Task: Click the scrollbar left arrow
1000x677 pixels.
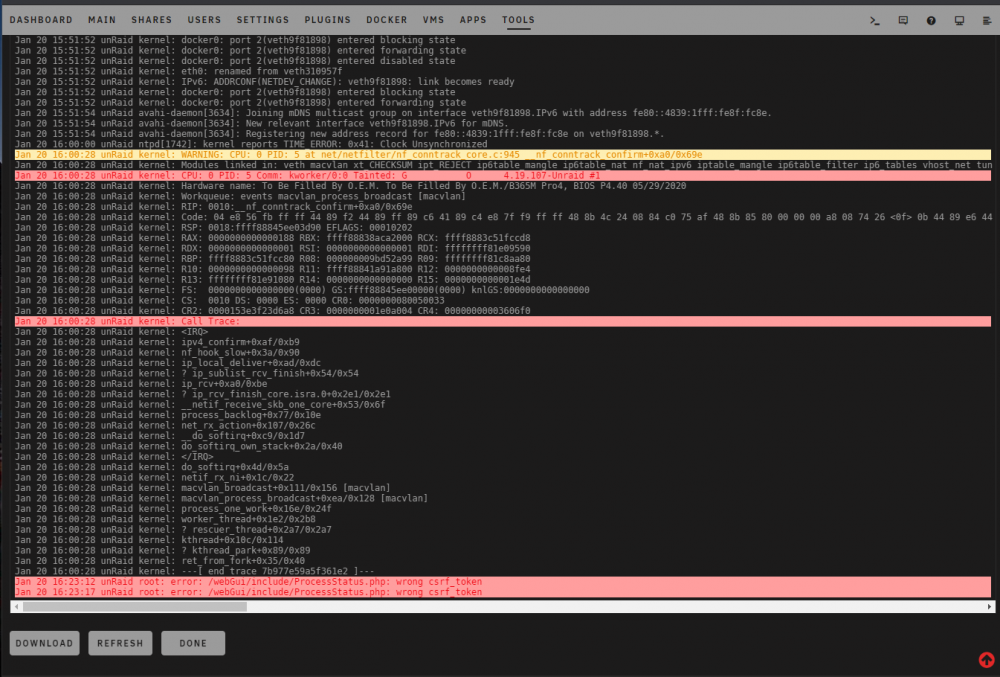Action: (x=16, y=607)
